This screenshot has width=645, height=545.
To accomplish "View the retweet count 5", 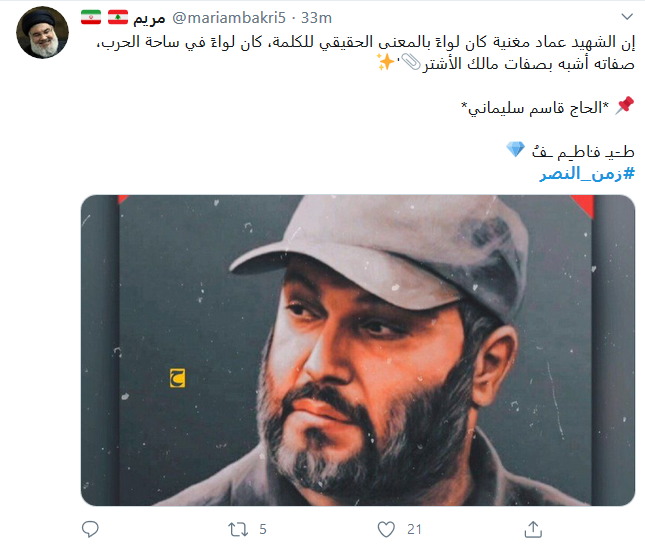I will pyautogui.click(x=263, y=529).
